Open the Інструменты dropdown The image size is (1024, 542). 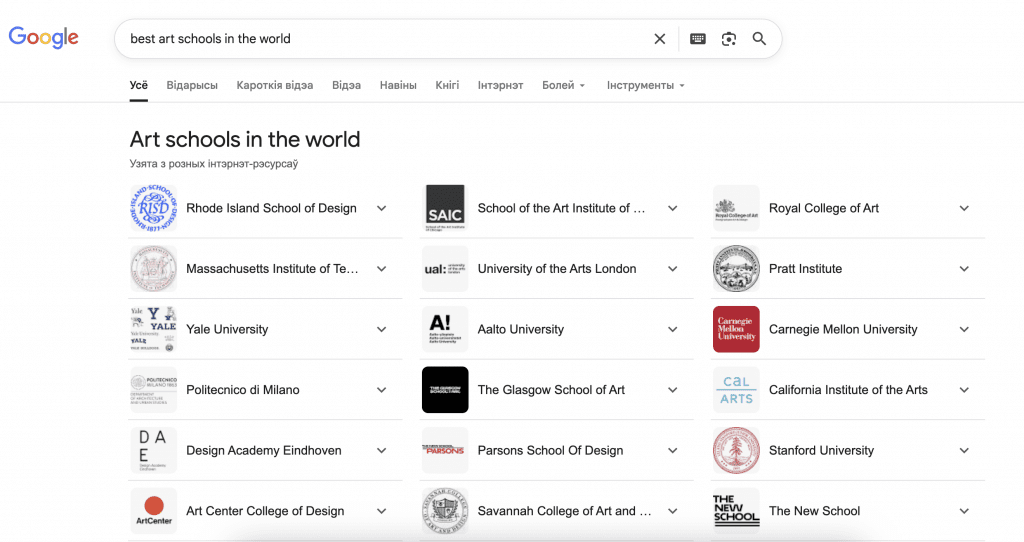coord(645,86)
